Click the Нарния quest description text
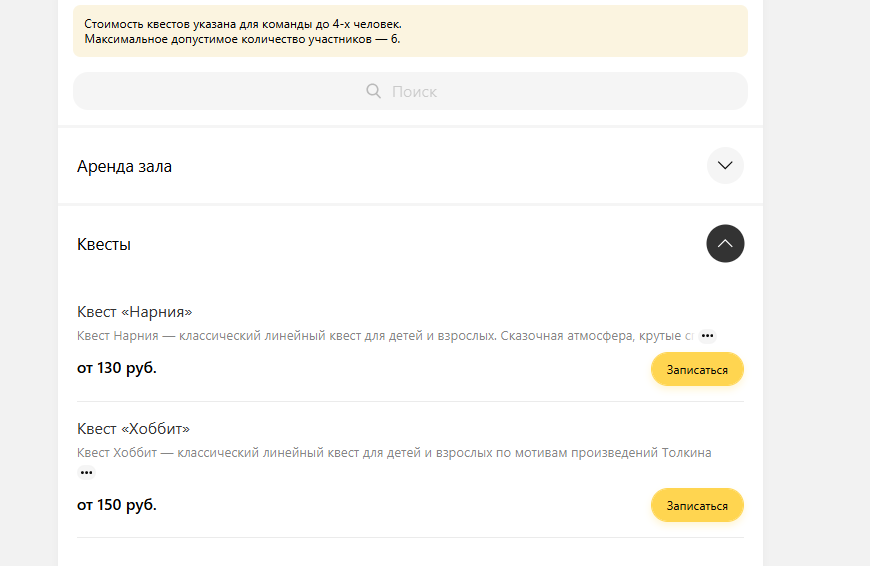This screenshot has width=870, height=566. pyautogui.click(x=385, y=336)
